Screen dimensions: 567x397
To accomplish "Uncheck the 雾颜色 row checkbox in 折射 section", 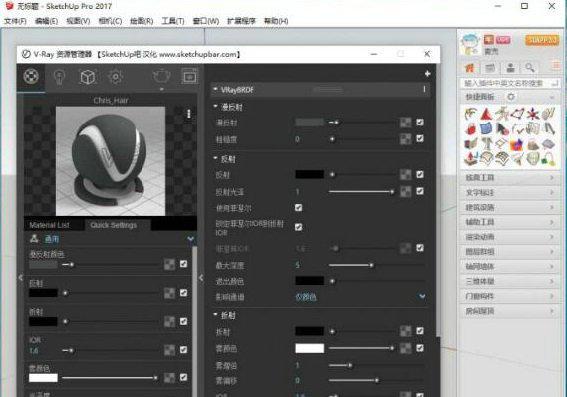I will (x=420, y=348).
